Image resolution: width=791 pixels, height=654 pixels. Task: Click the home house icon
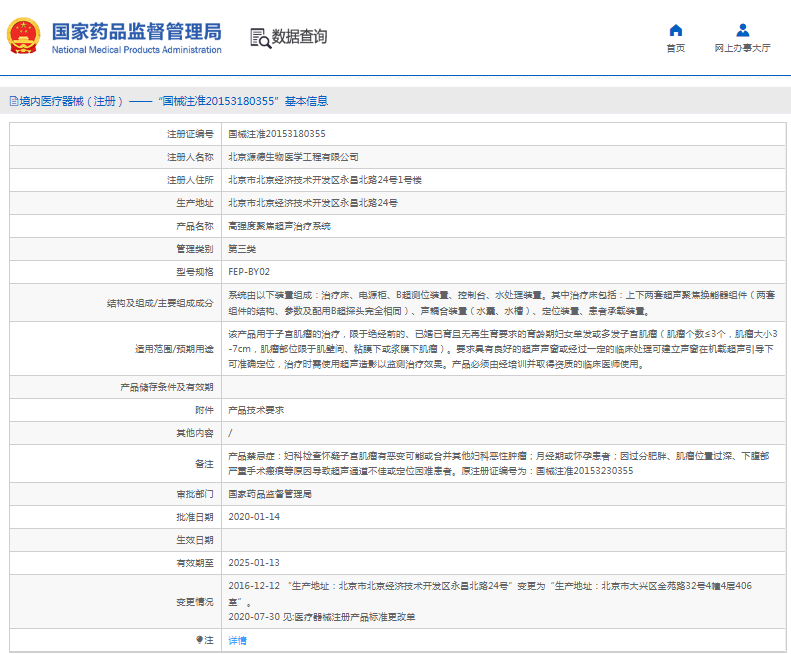(676, 30)
